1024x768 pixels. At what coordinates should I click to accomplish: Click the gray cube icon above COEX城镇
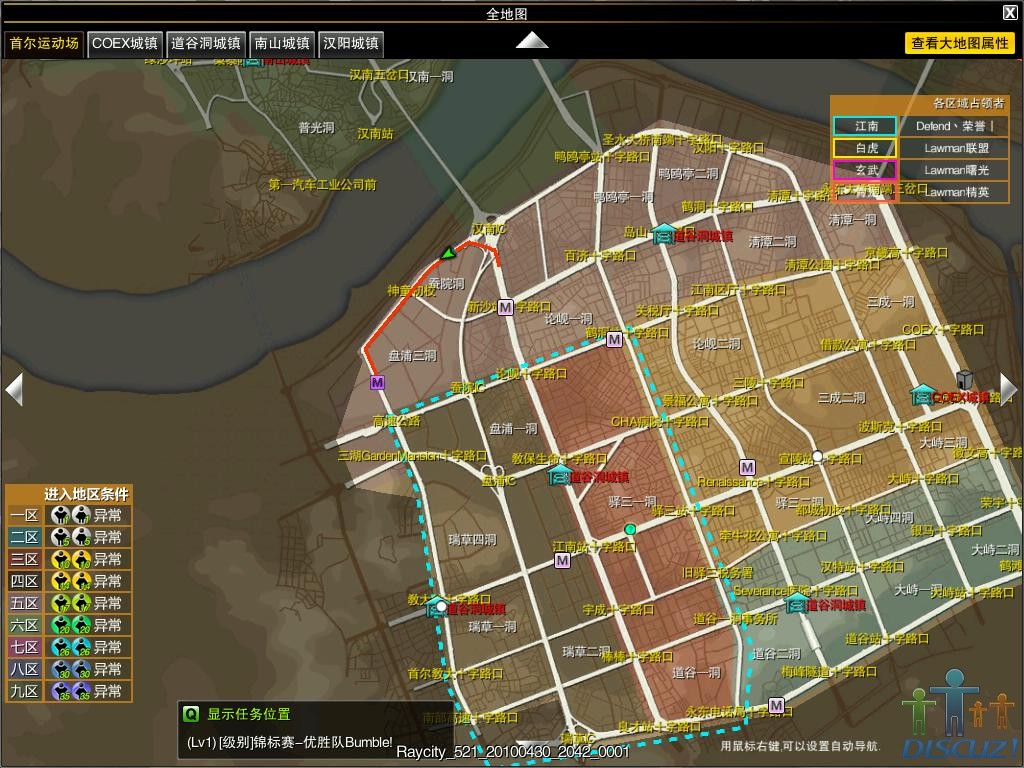tap(964, 379)
